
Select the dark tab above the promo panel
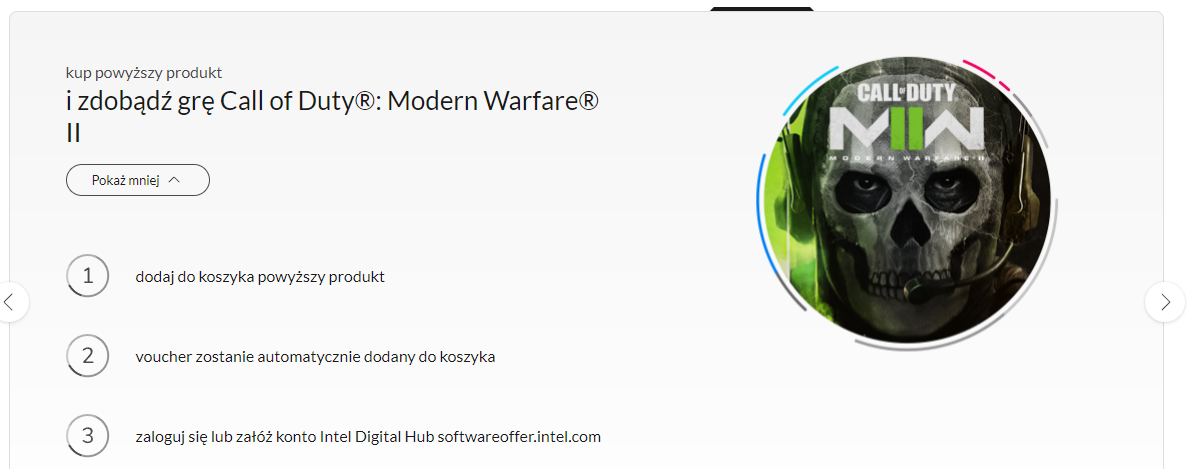pos(762,8)
